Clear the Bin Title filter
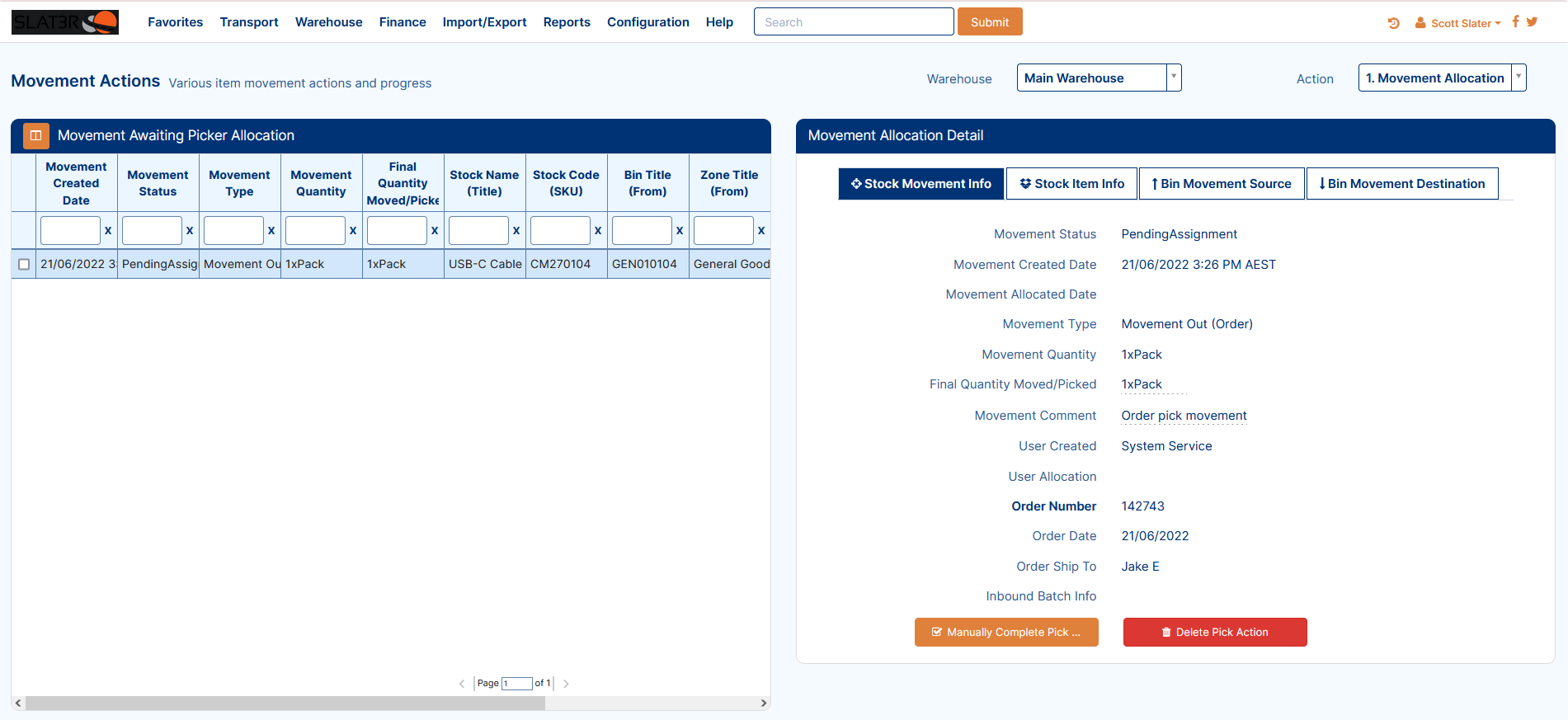Viewport: 1568px width, 720px height. 680,231
